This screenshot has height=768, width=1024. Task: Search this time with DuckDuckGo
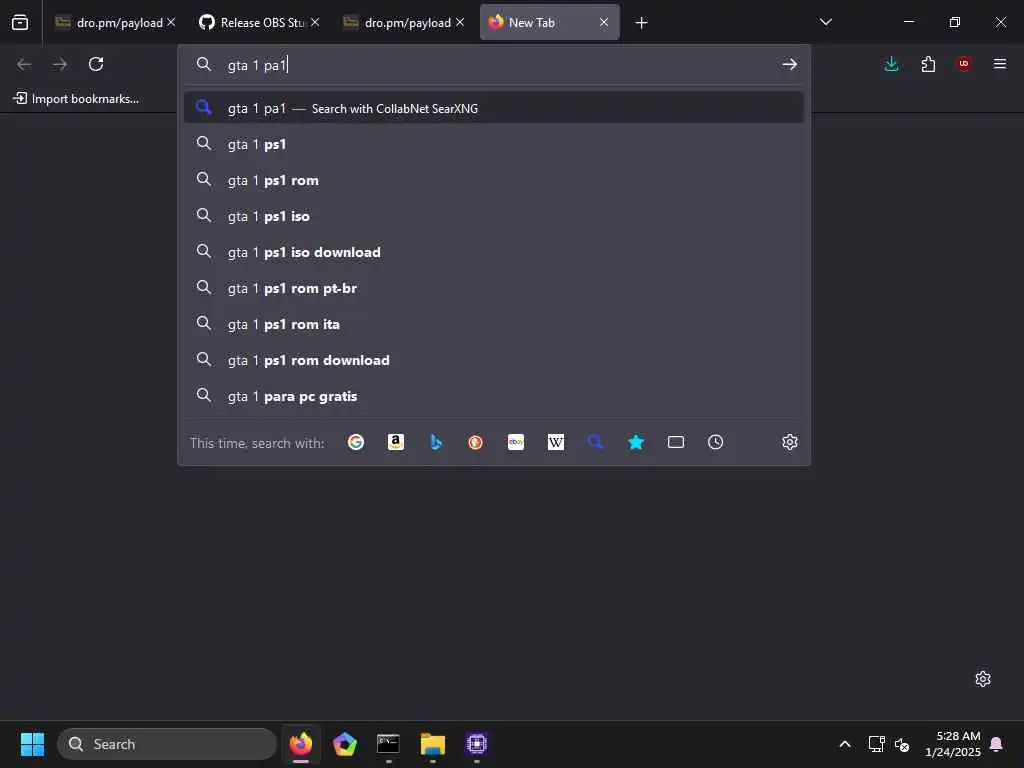pyautogui.click(x=475, y=442)
